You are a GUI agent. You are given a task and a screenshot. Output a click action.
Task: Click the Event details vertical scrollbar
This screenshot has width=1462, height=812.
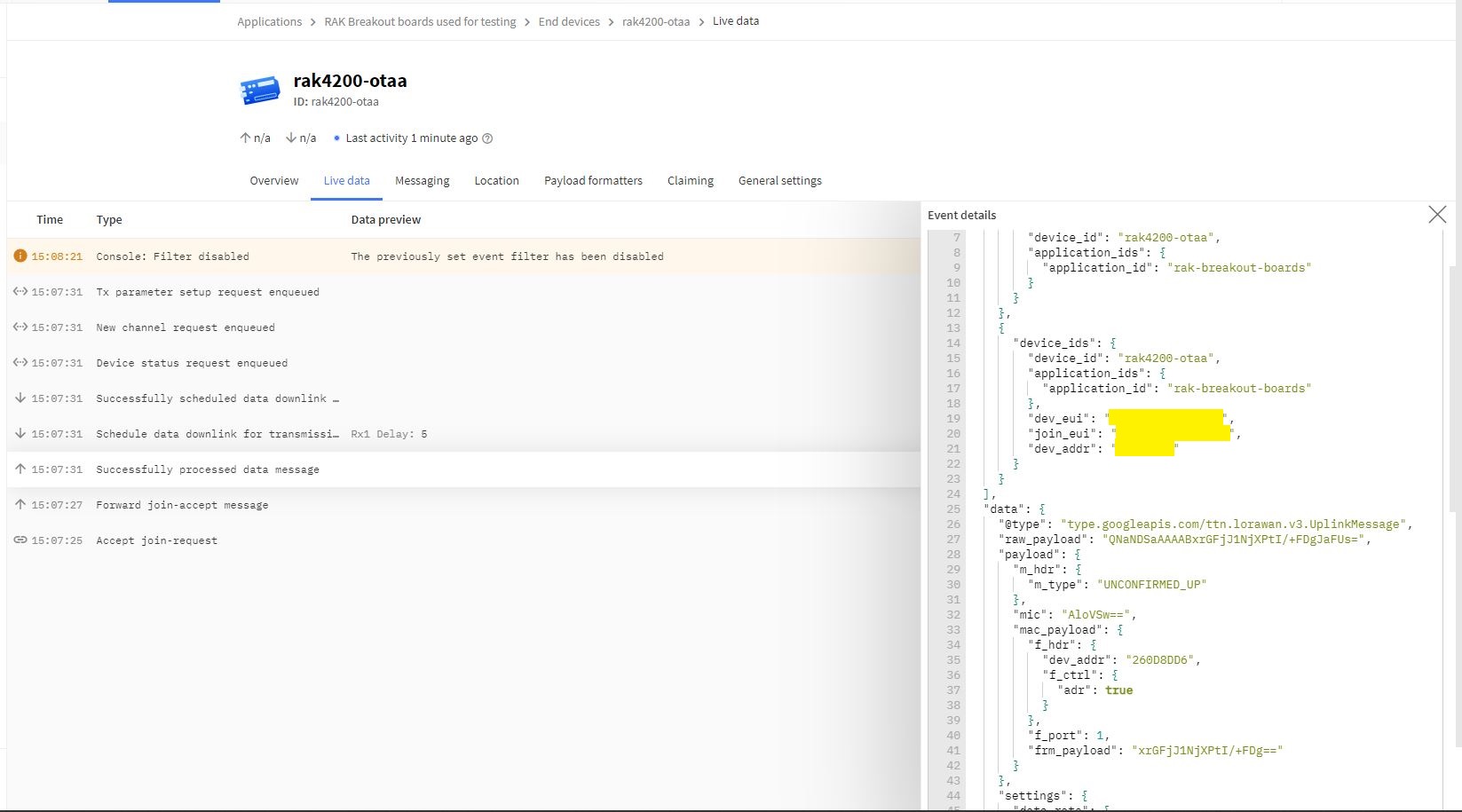coord(1452,390)
